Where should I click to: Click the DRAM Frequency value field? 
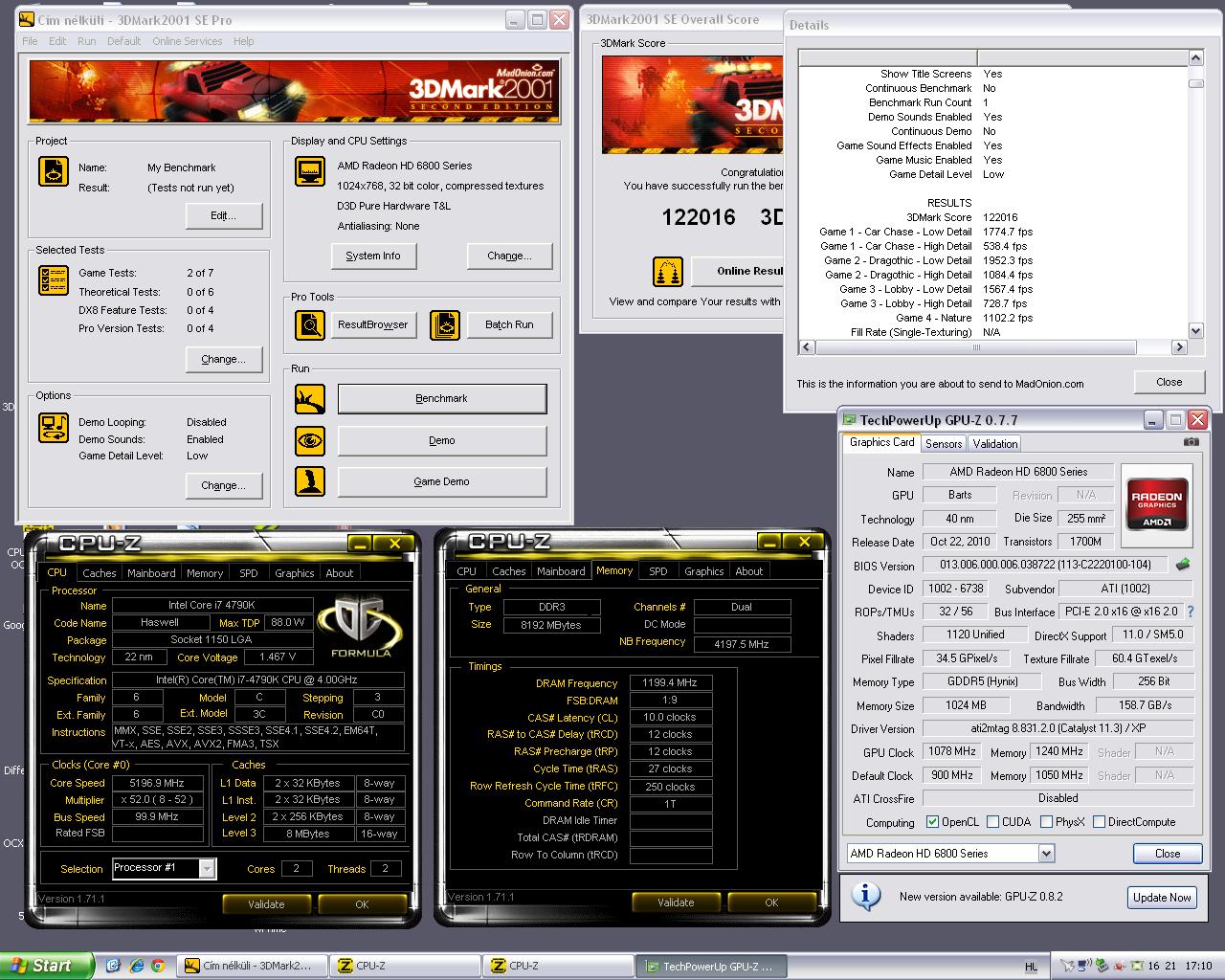pyautogui.click(x=670, y=683)
